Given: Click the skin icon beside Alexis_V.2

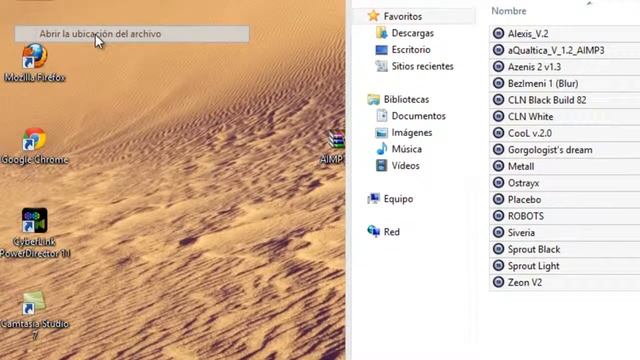Looking at the screenshot, I should point(498,33).
